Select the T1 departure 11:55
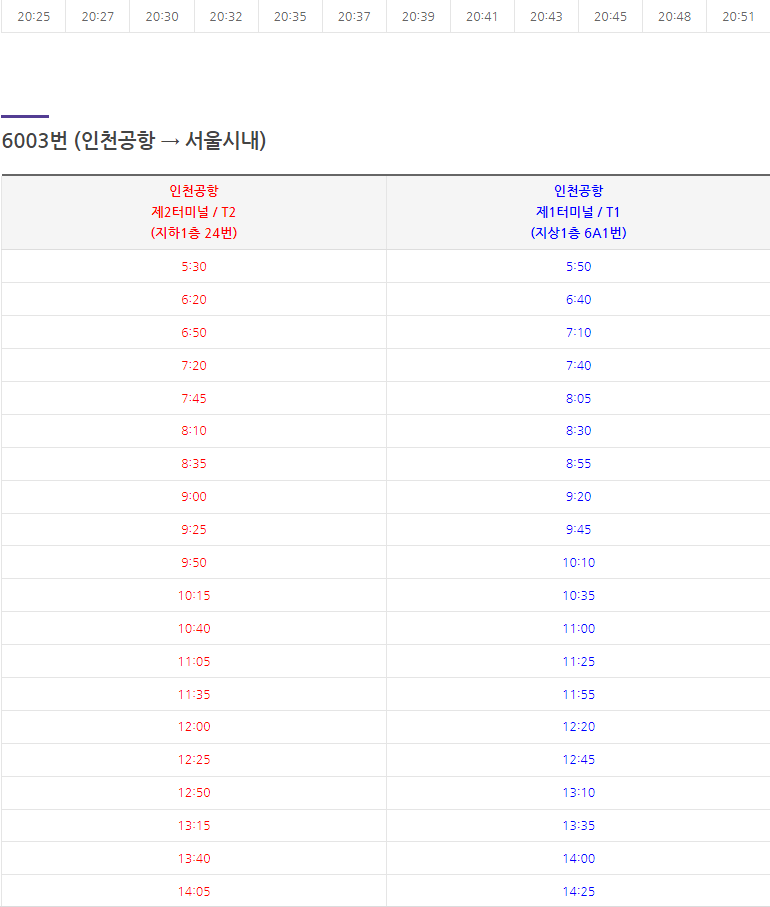Viewport: 770px width, 907px height. pyautogui.click(x=579, y=694)
